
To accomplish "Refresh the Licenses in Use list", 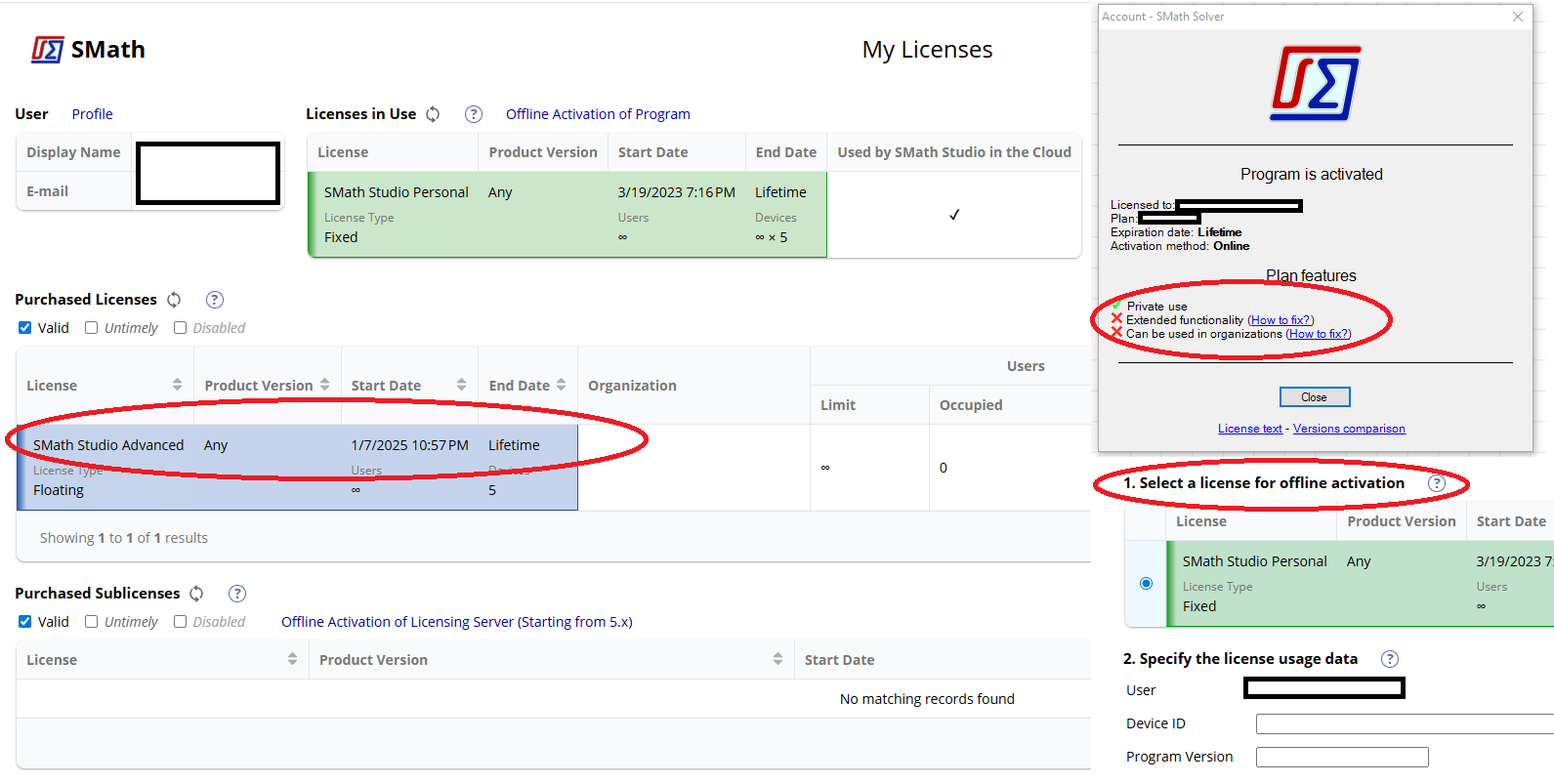I will [433, 114].
